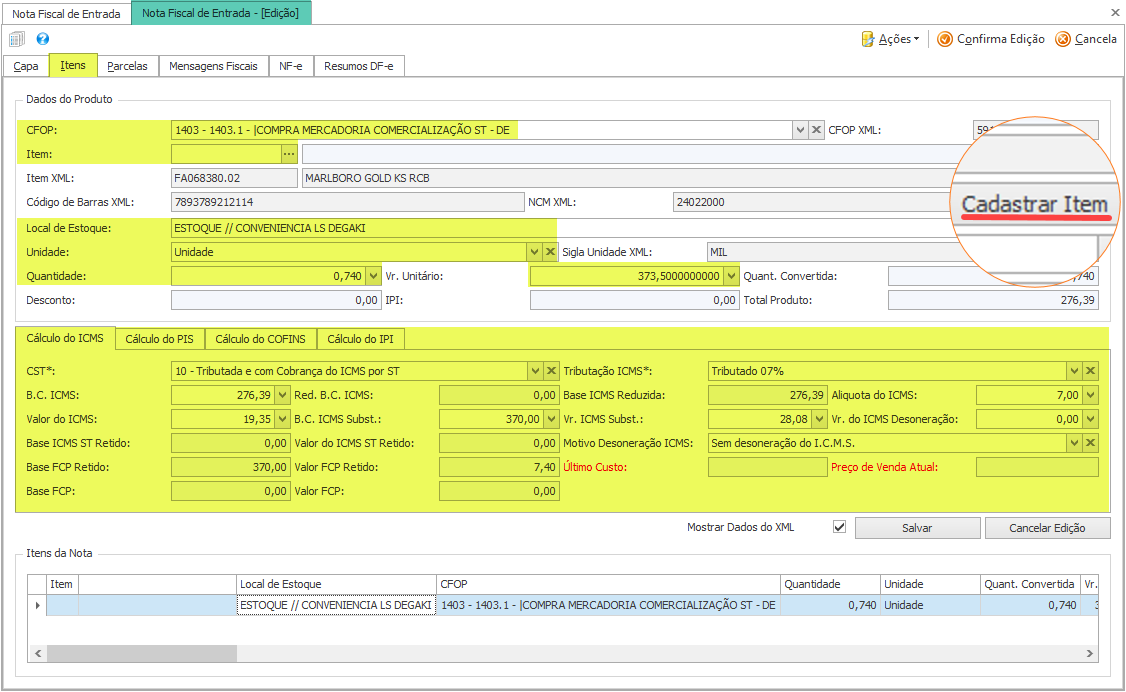Click the Cancelar Edição button
This screenshot has width=1126, height=692.
coord(1047,528)
